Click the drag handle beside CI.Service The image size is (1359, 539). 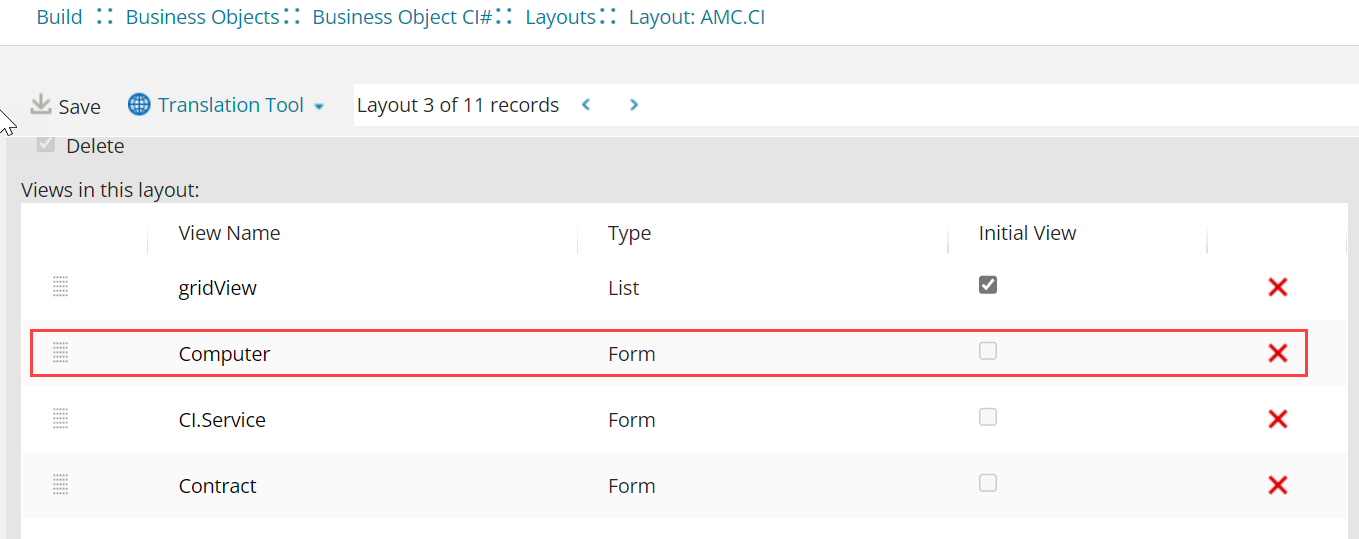point(60,419)
